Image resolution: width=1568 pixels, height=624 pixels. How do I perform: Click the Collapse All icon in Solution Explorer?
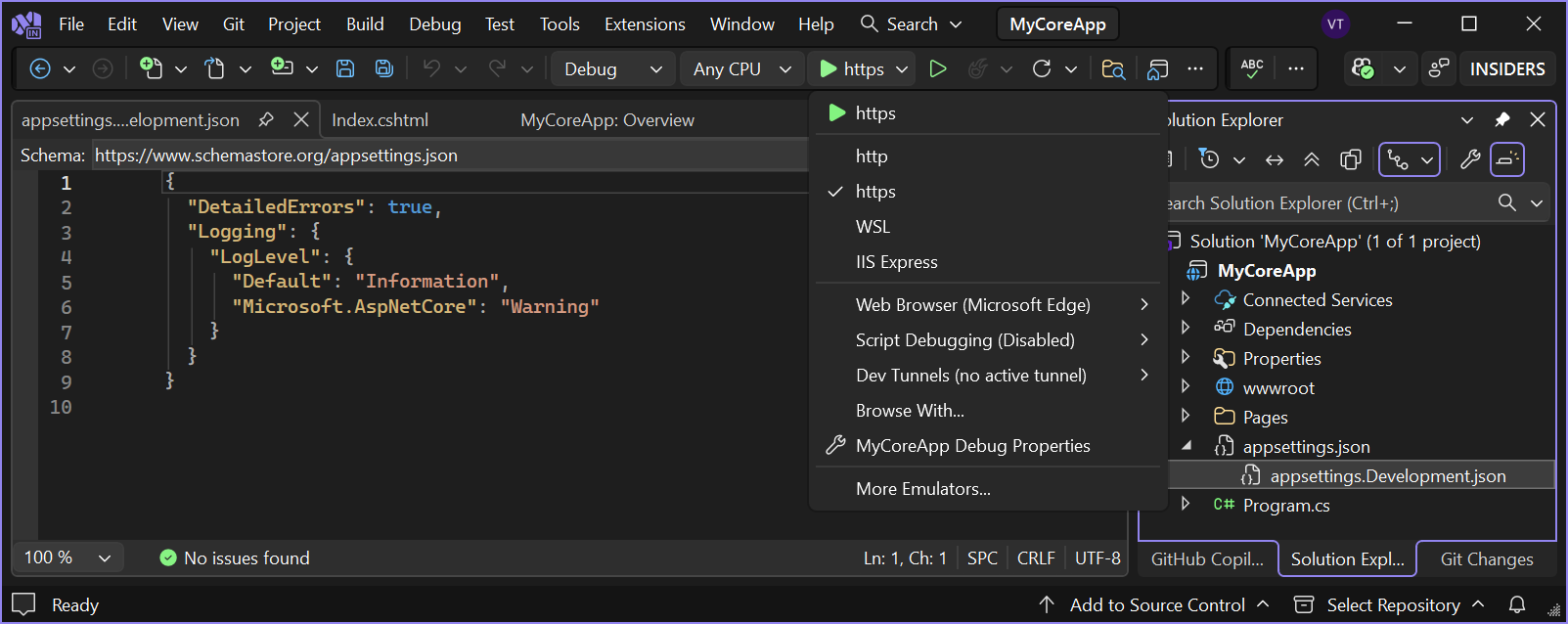(1312, 159)
